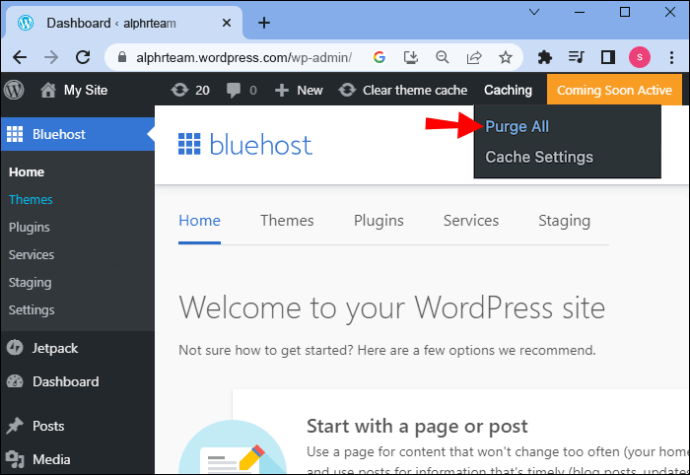Open Settings in Bluehost submenu
Screen dimensions: 690x475
(32, 310)
